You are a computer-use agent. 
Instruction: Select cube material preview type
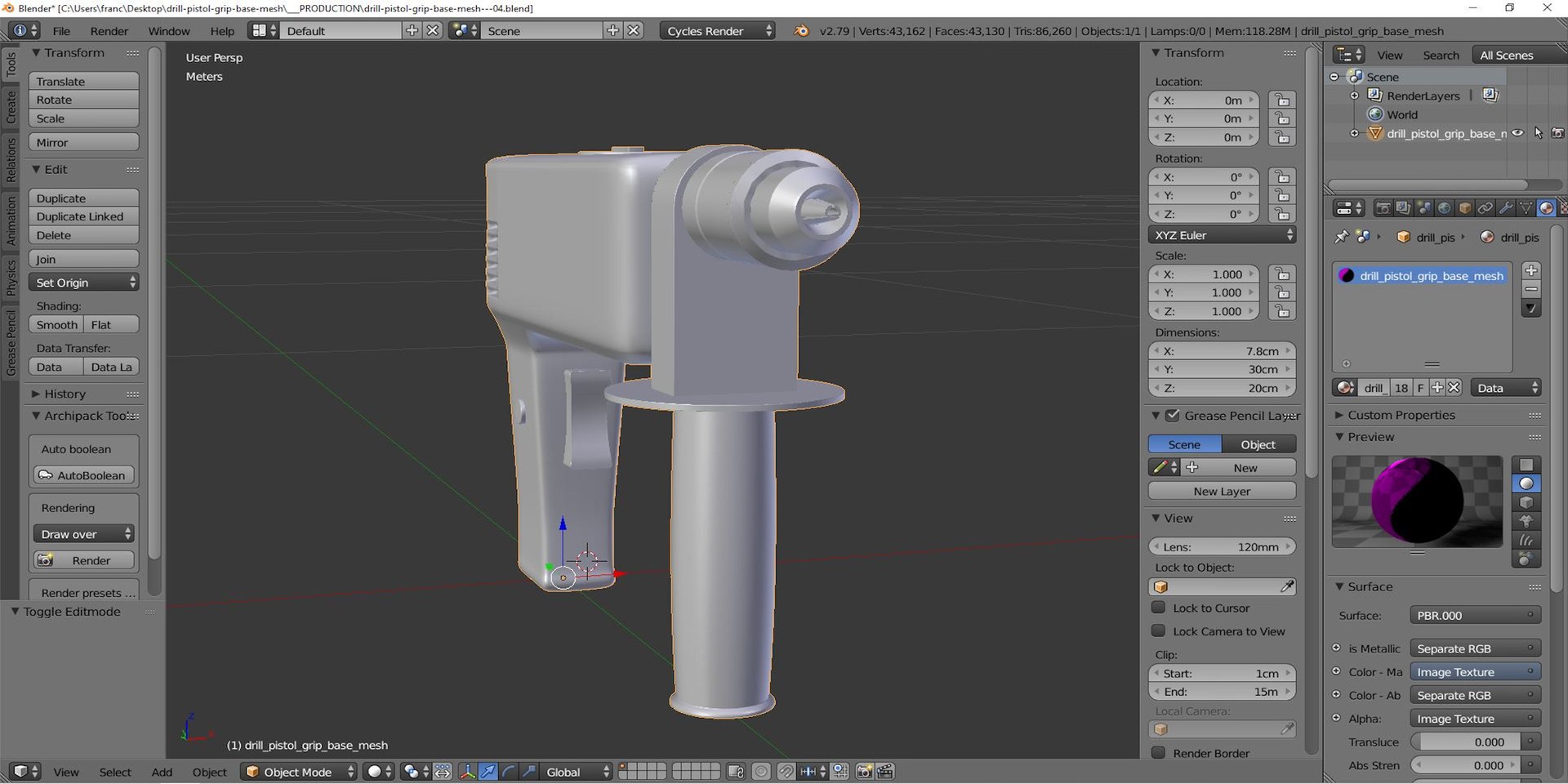(1526, 502)
